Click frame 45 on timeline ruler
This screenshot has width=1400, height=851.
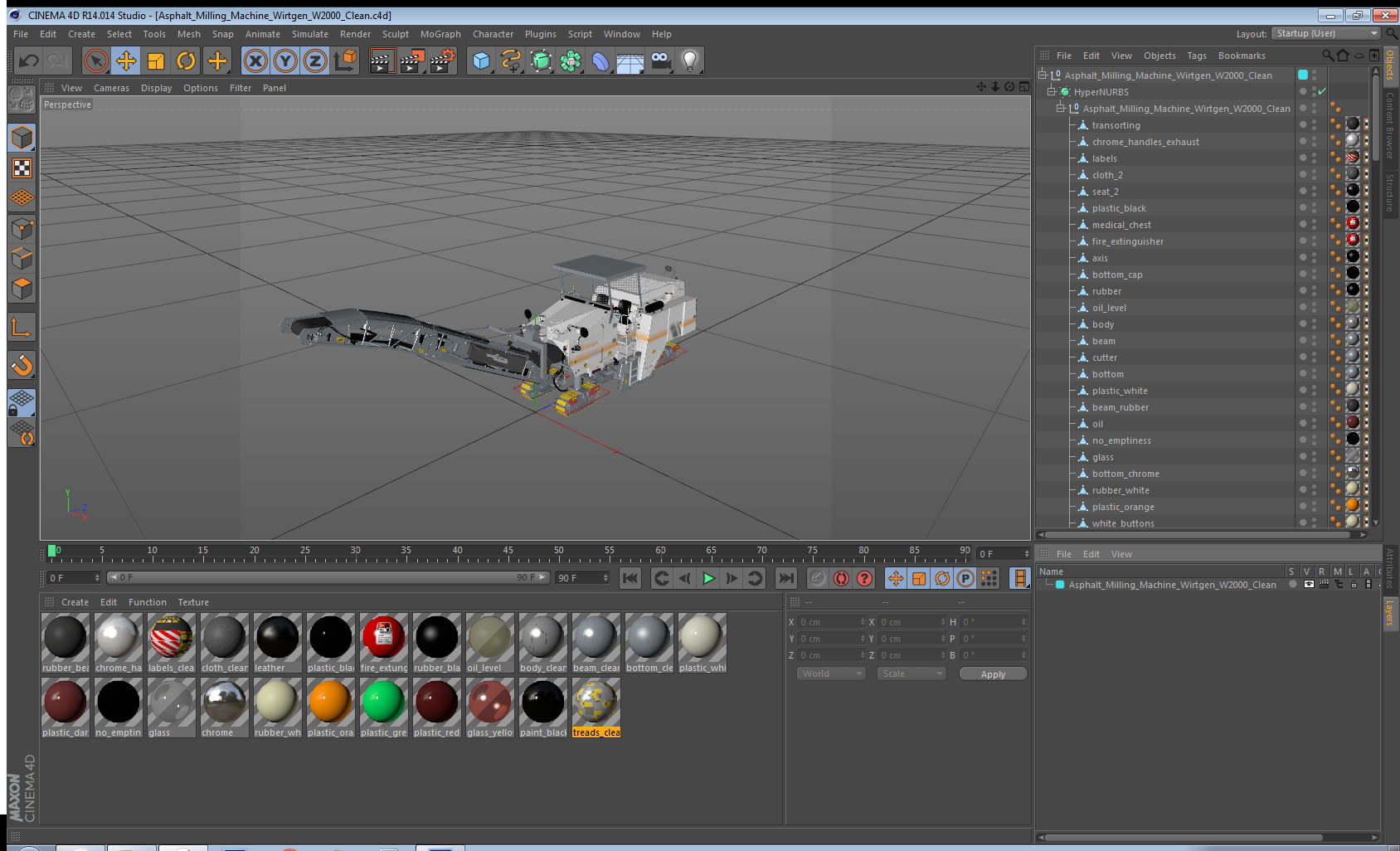click(508, 552)
